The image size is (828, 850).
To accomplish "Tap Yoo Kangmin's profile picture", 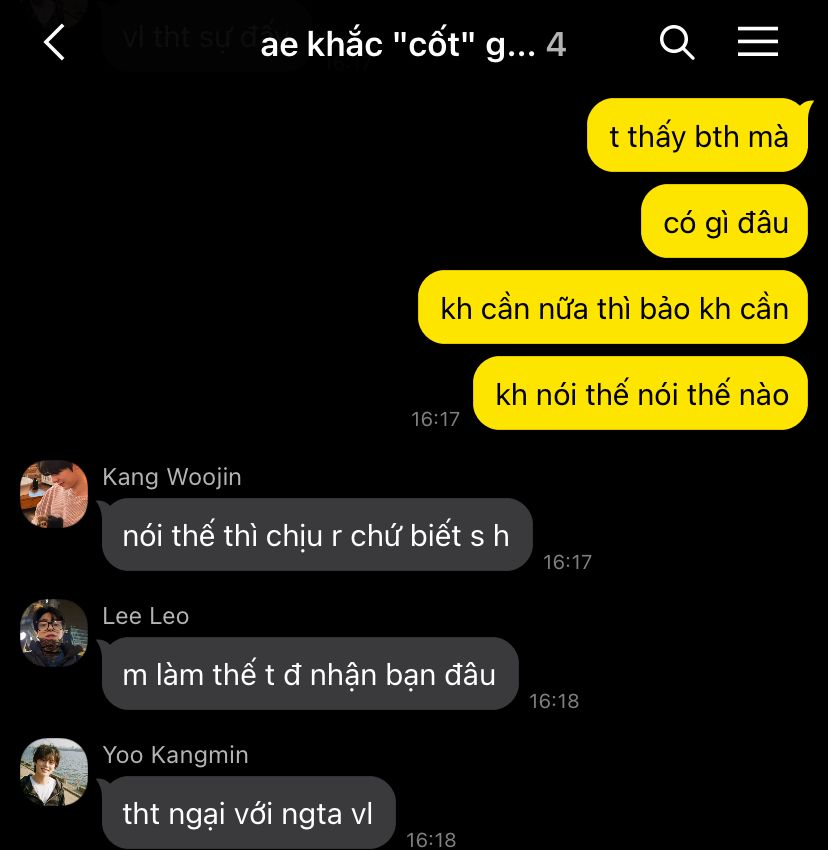I will (54, 771).
